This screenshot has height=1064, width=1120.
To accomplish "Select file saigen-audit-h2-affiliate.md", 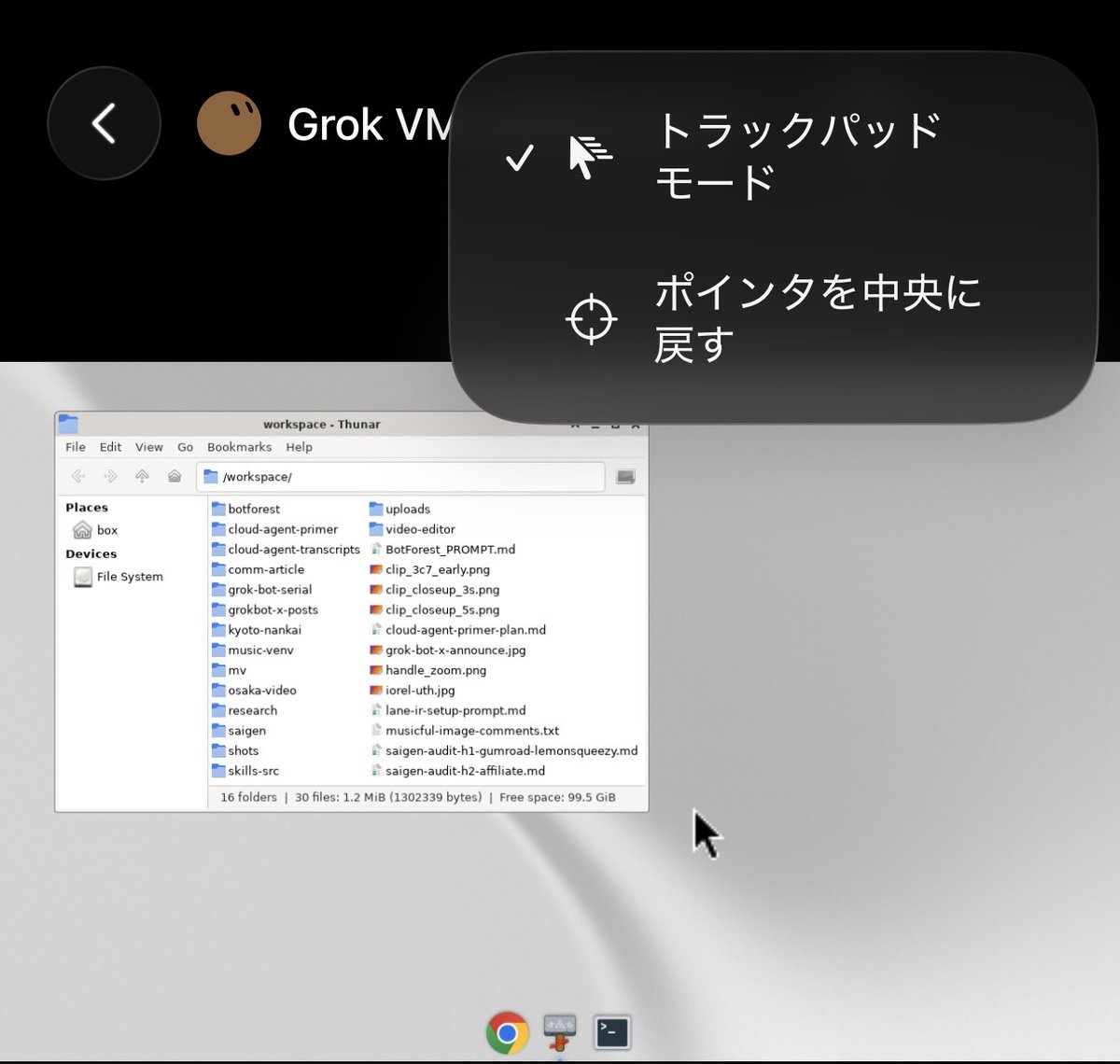I will (x=457, y=771).
